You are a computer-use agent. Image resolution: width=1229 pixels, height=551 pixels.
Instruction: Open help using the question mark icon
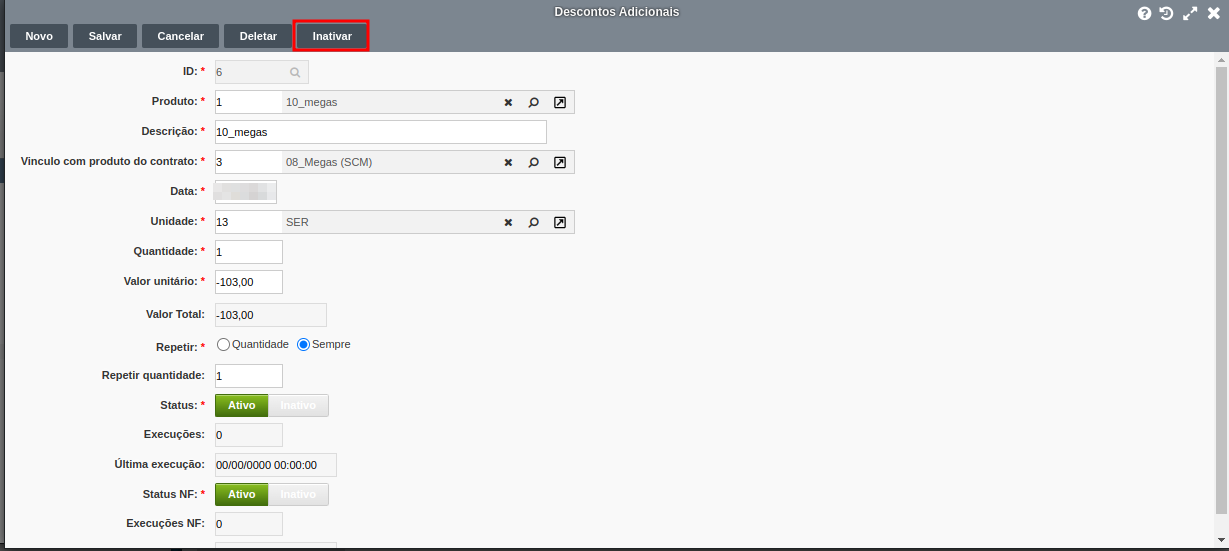(x=1144, y=13)
